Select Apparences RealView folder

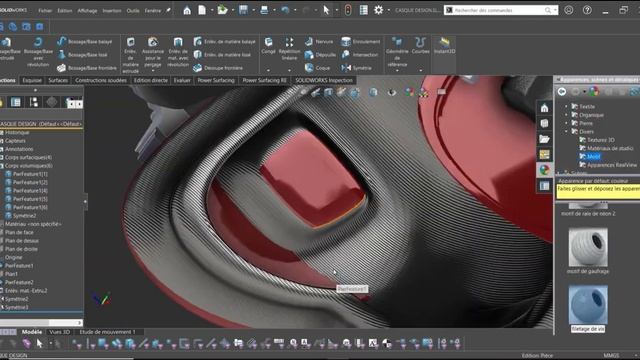608,165
